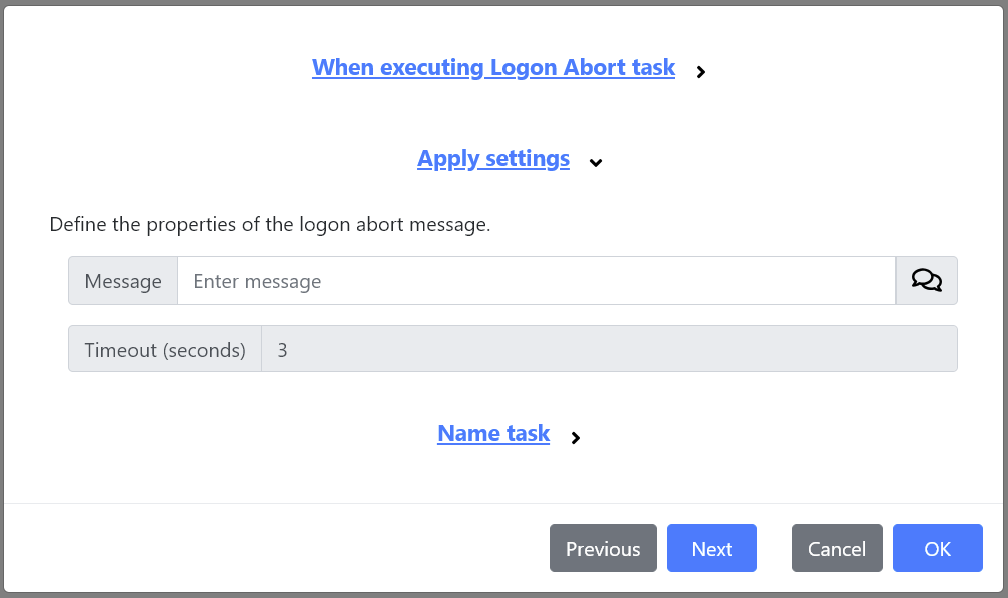The height and width of the screenshot is (598, 1008).
Task: Open the Name task link
Action: tap(493, 433)
